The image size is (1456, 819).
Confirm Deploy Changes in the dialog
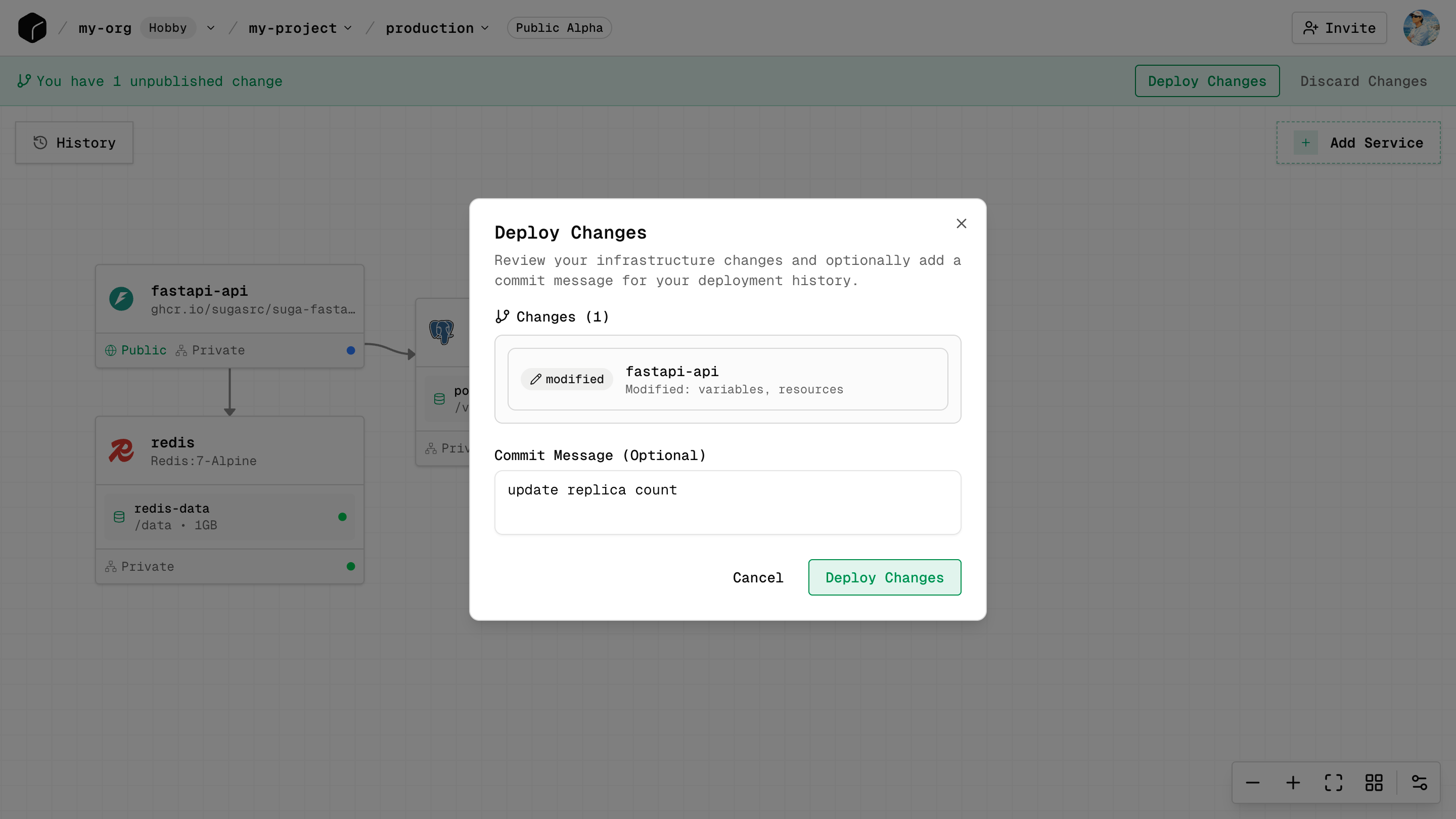point(884,578)
